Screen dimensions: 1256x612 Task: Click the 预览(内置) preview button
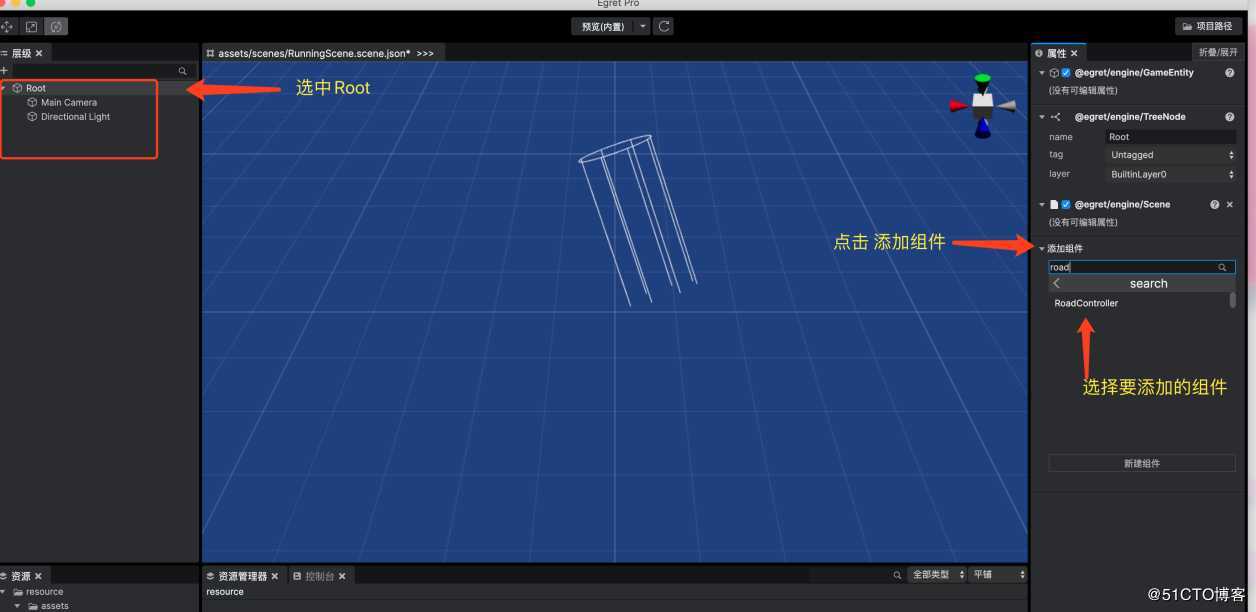point(603,26)
